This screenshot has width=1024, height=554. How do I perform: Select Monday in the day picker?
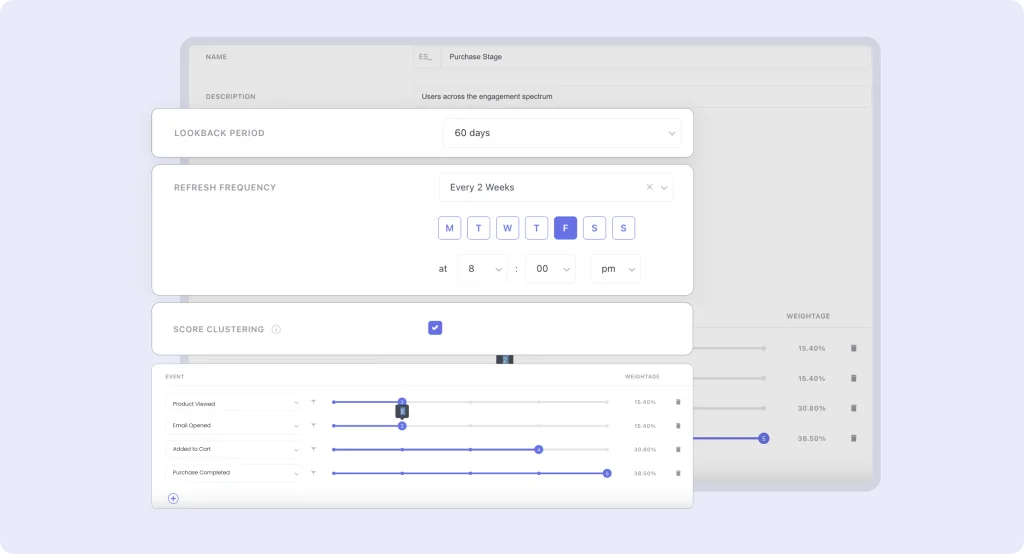pyautogui.click(x=449, y=228)
